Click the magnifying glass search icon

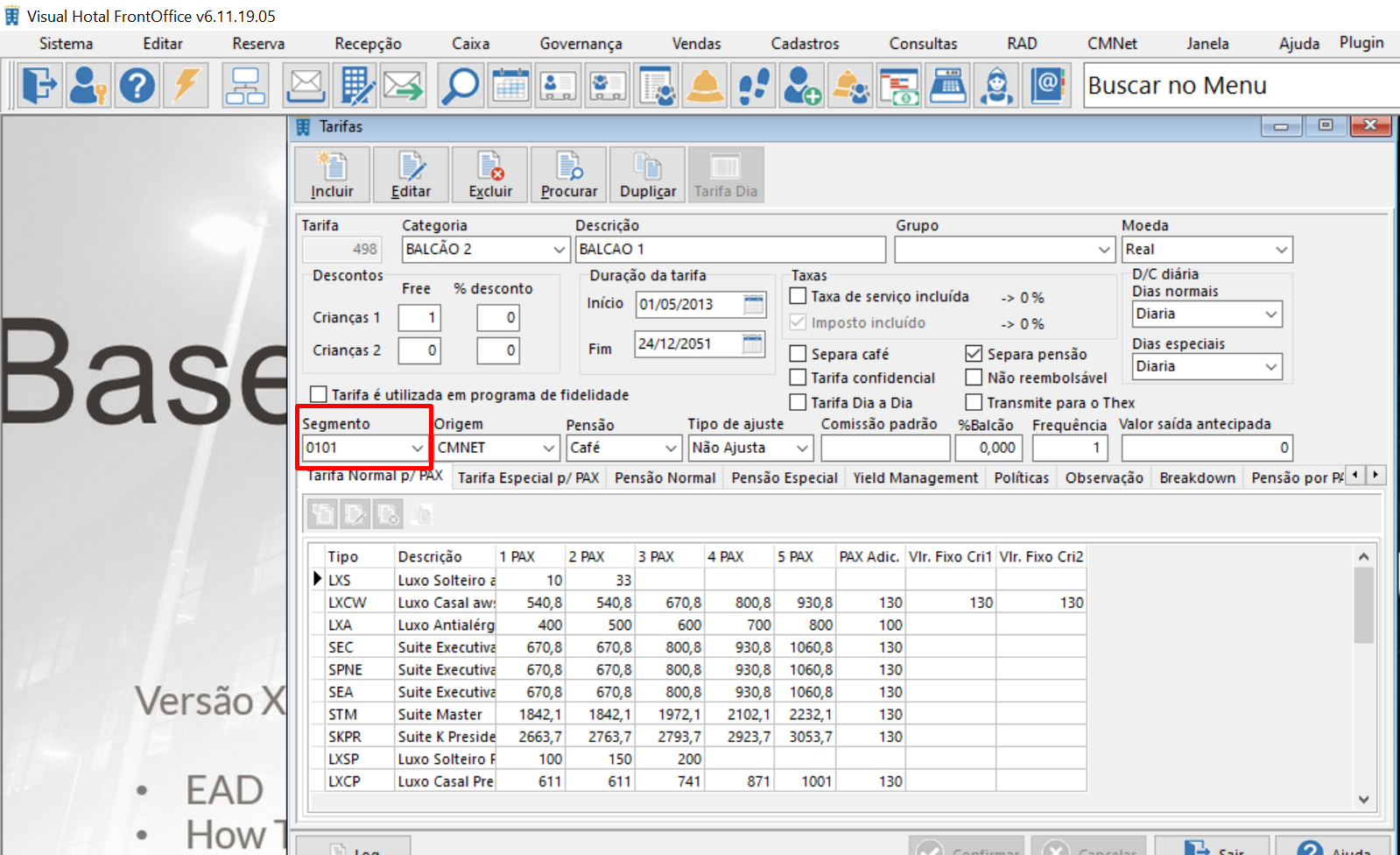coord(461,86)
